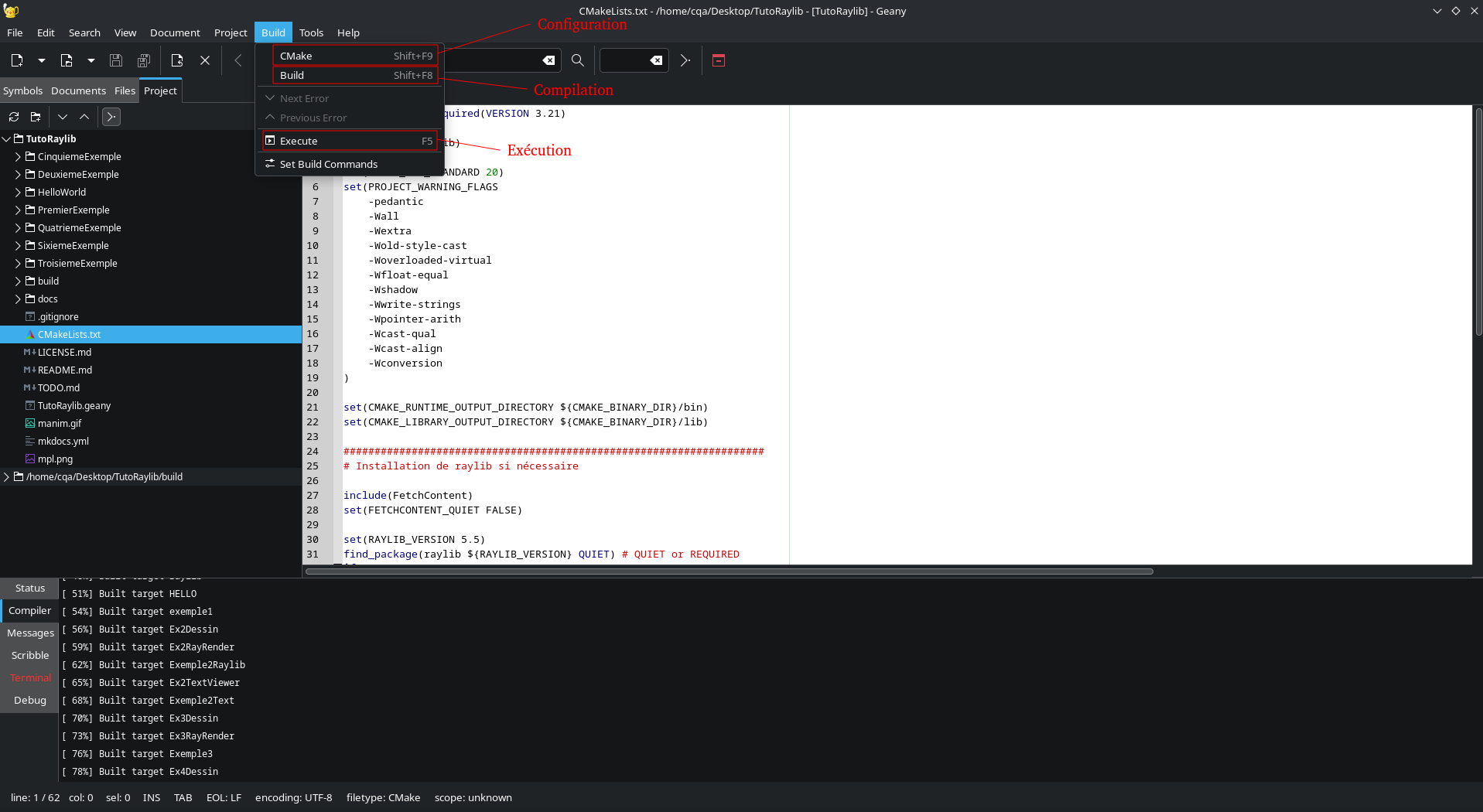
Task: Expand the build folder in the sidebar
Action: point(16,281)
